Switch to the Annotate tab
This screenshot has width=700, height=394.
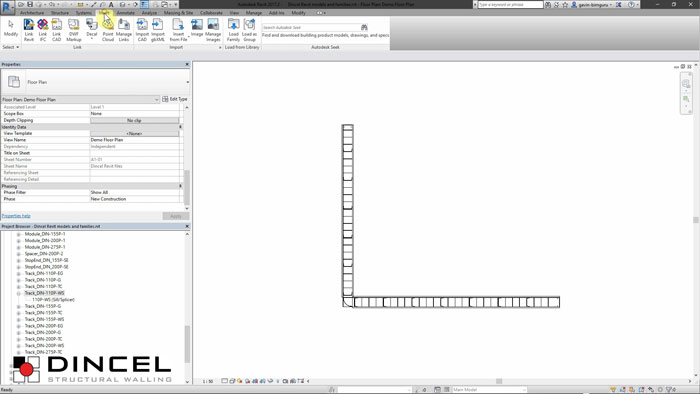(x=125, y=13)
